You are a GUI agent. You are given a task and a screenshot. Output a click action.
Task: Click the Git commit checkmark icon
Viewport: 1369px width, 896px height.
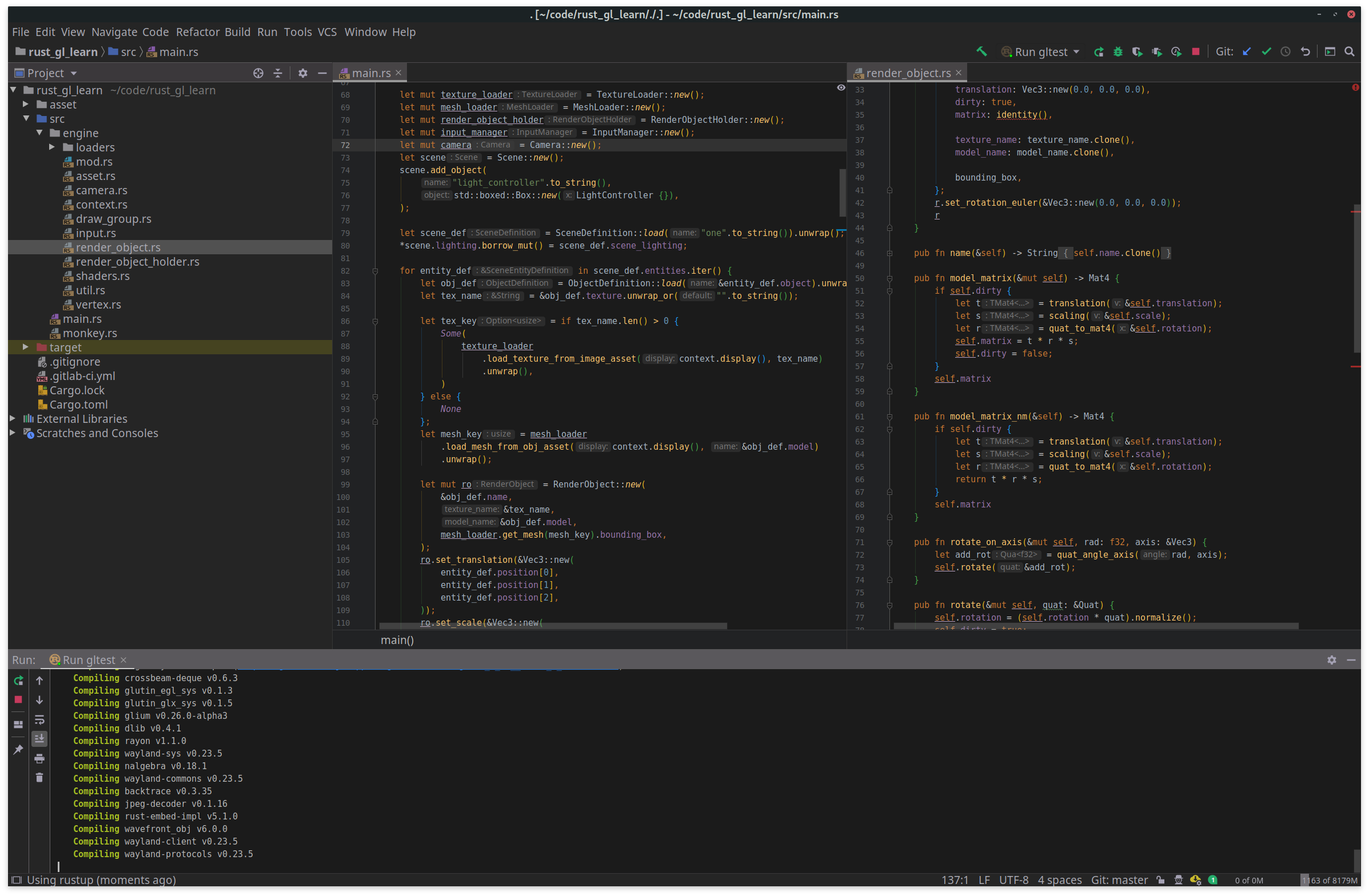1266,52
